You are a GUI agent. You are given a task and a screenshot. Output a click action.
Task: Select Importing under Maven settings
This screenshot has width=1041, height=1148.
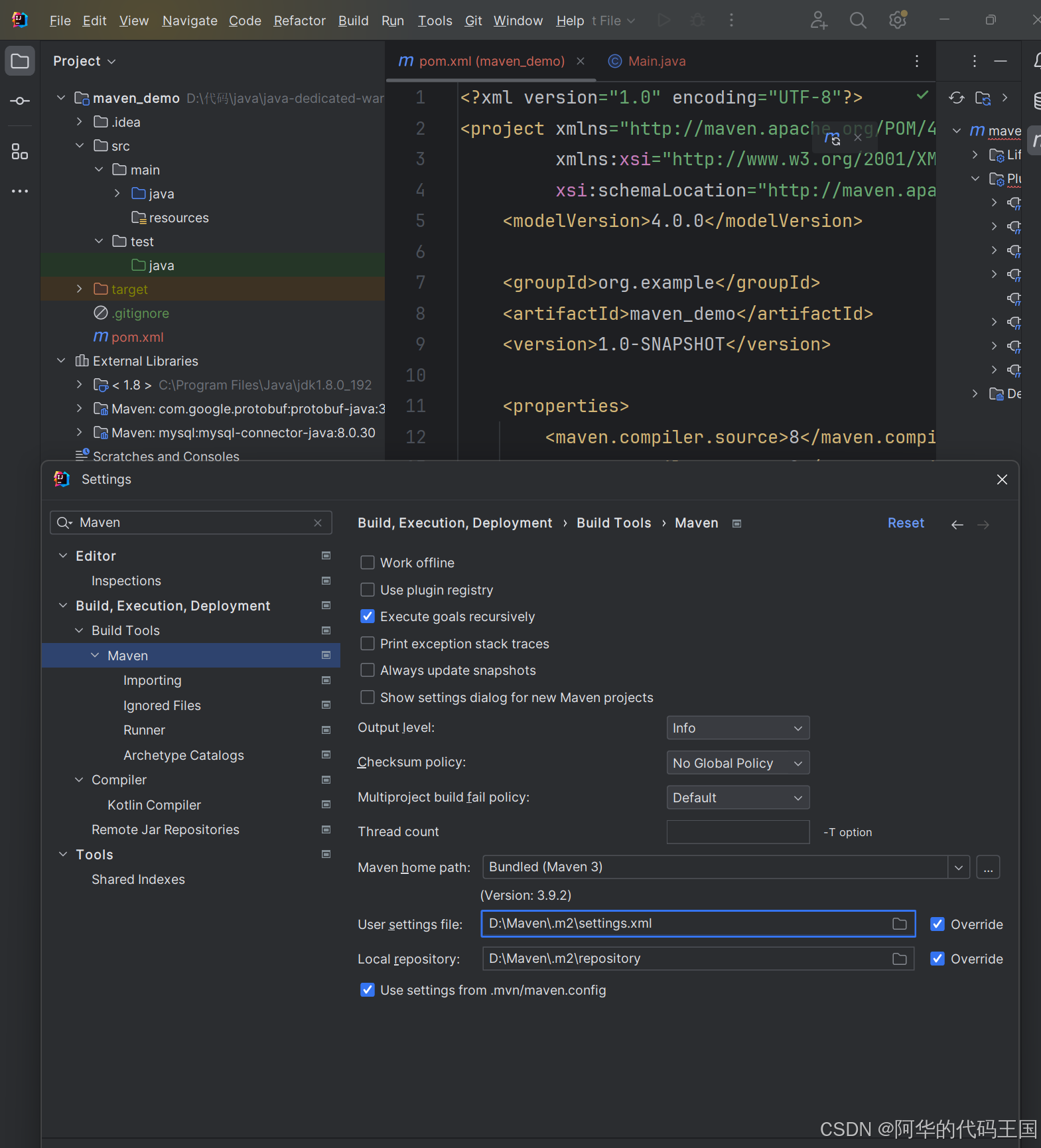pyautogui.click(x=153, y=680)
